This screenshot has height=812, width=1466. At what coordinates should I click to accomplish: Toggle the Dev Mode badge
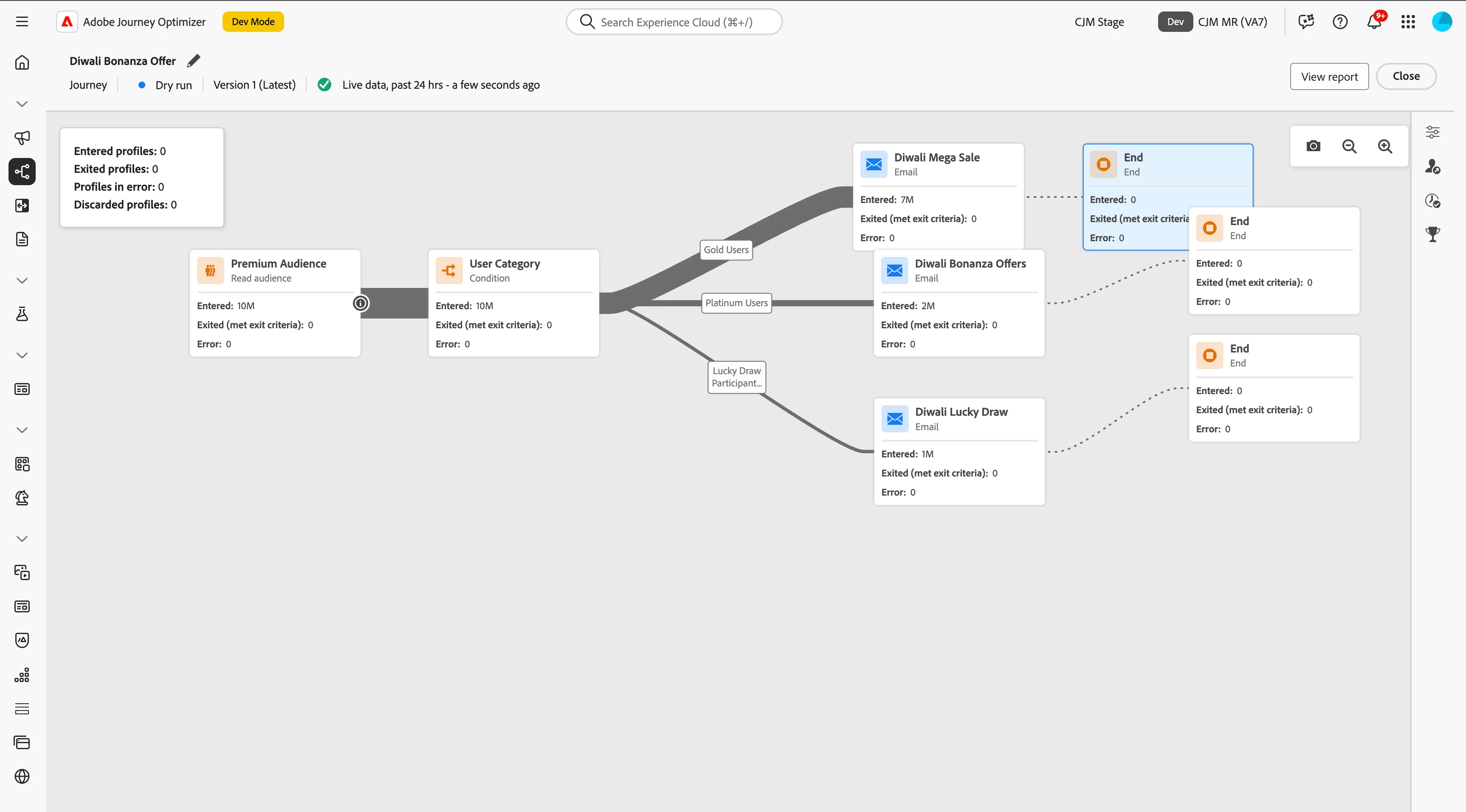(253, 22)
